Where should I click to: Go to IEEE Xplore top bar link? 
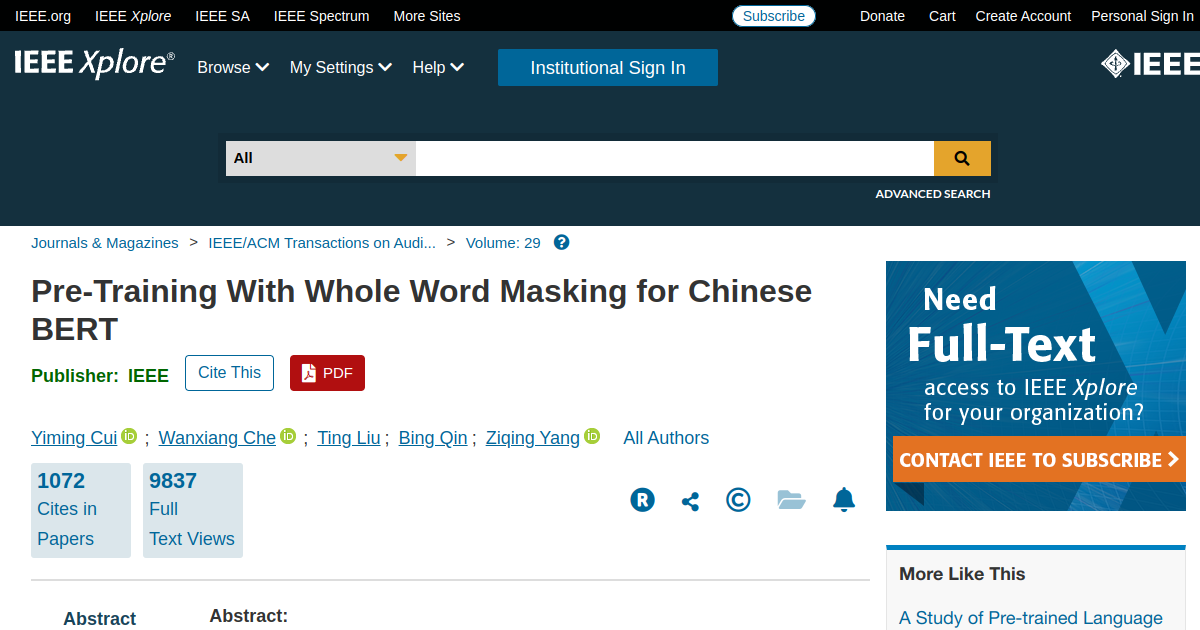133,16
